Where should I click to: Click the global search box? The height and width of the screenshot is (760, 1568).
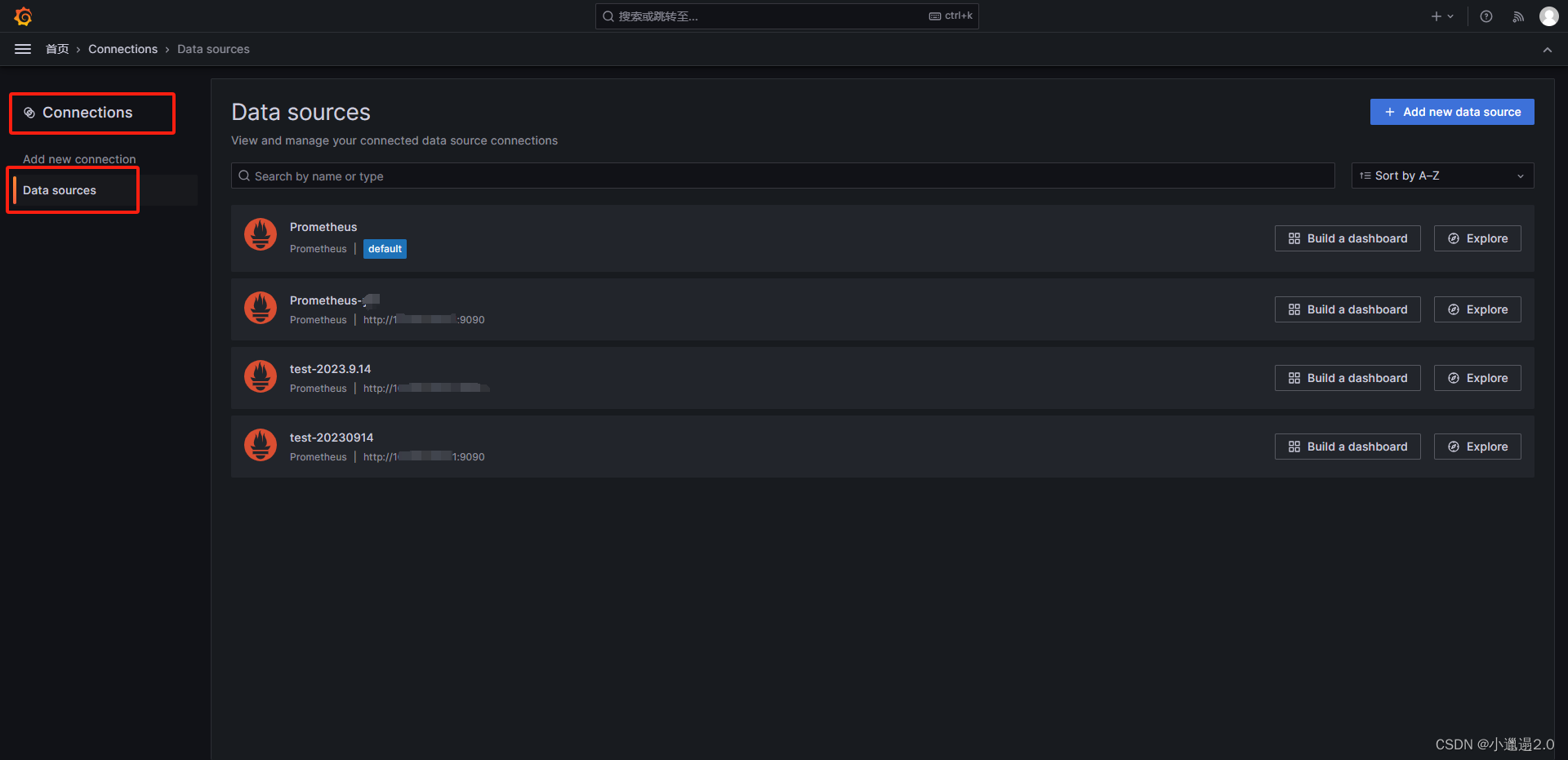pos(786,16)
